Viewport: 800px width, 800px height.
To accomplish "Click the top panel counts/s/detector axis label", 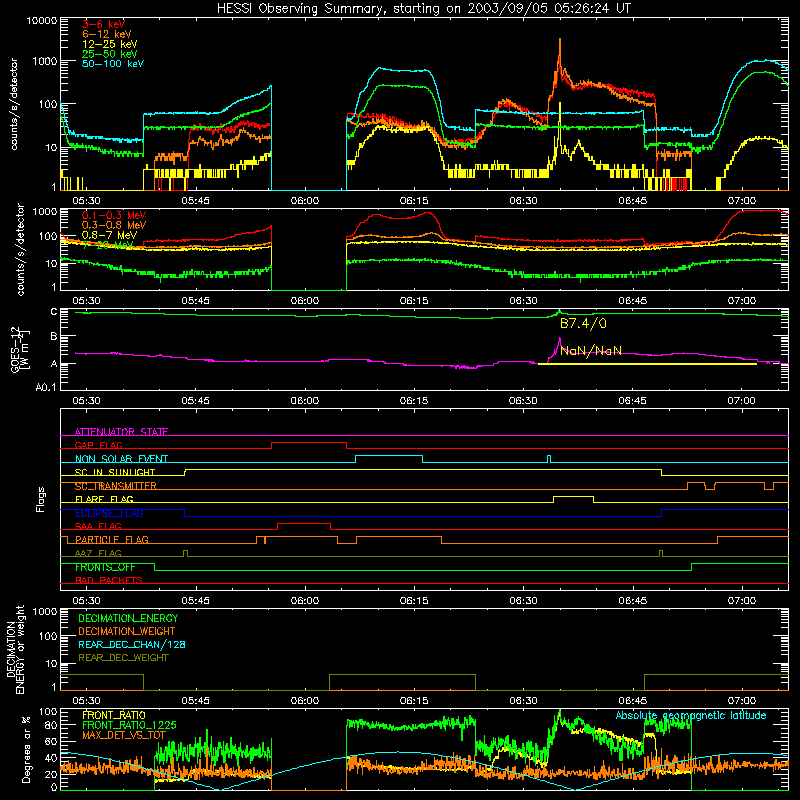I will tap(14, 104).
